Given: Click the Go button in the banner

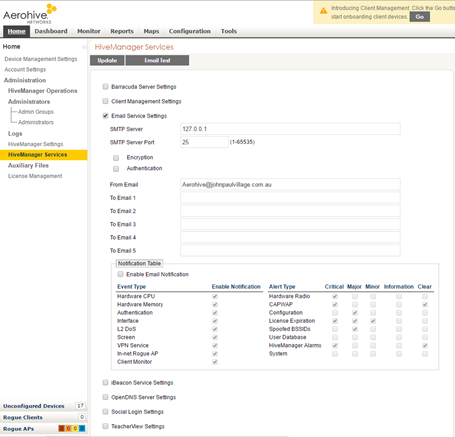Looking at the screenshot, I should pyautogui.click(x=420, y=17).
